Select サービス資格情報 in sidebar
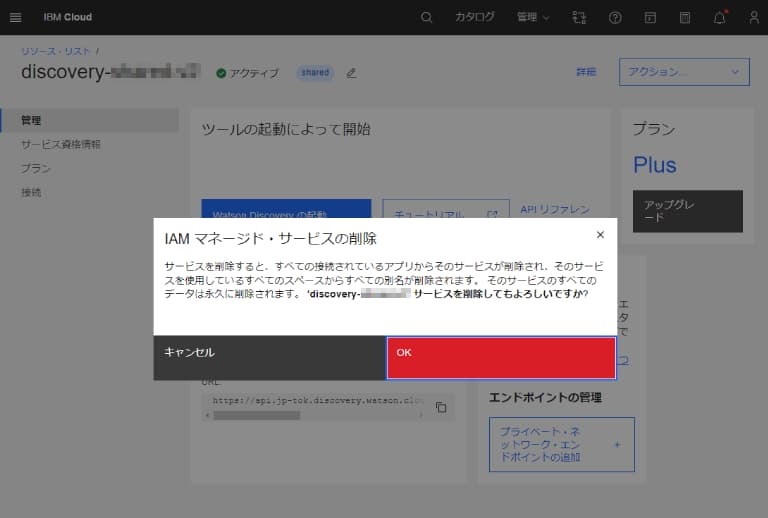 click(x=61, y=144)
